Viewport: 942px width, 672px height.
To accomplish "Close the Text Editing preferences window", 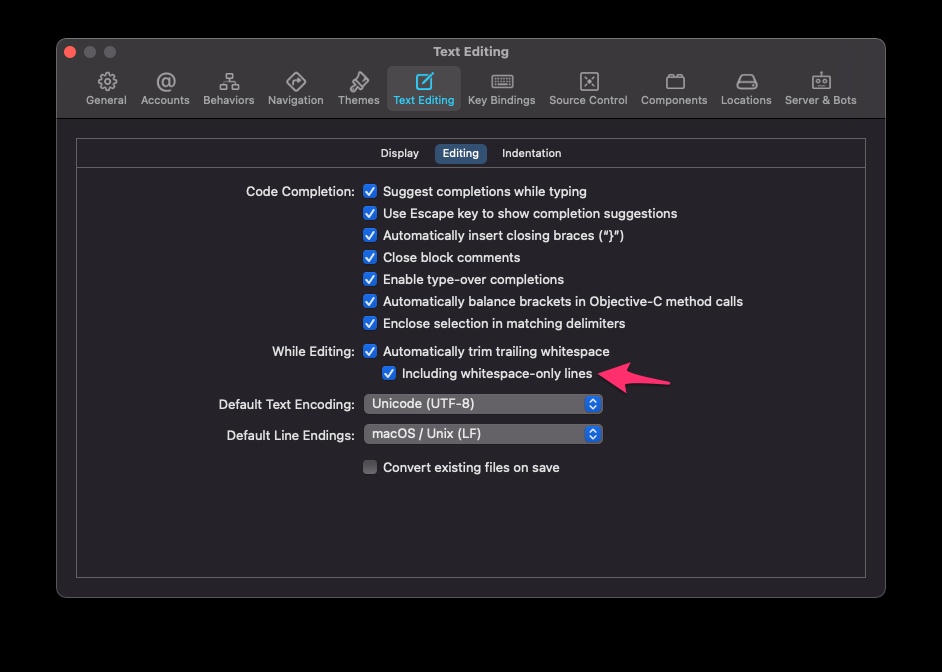I will click(x=70, y=52).
